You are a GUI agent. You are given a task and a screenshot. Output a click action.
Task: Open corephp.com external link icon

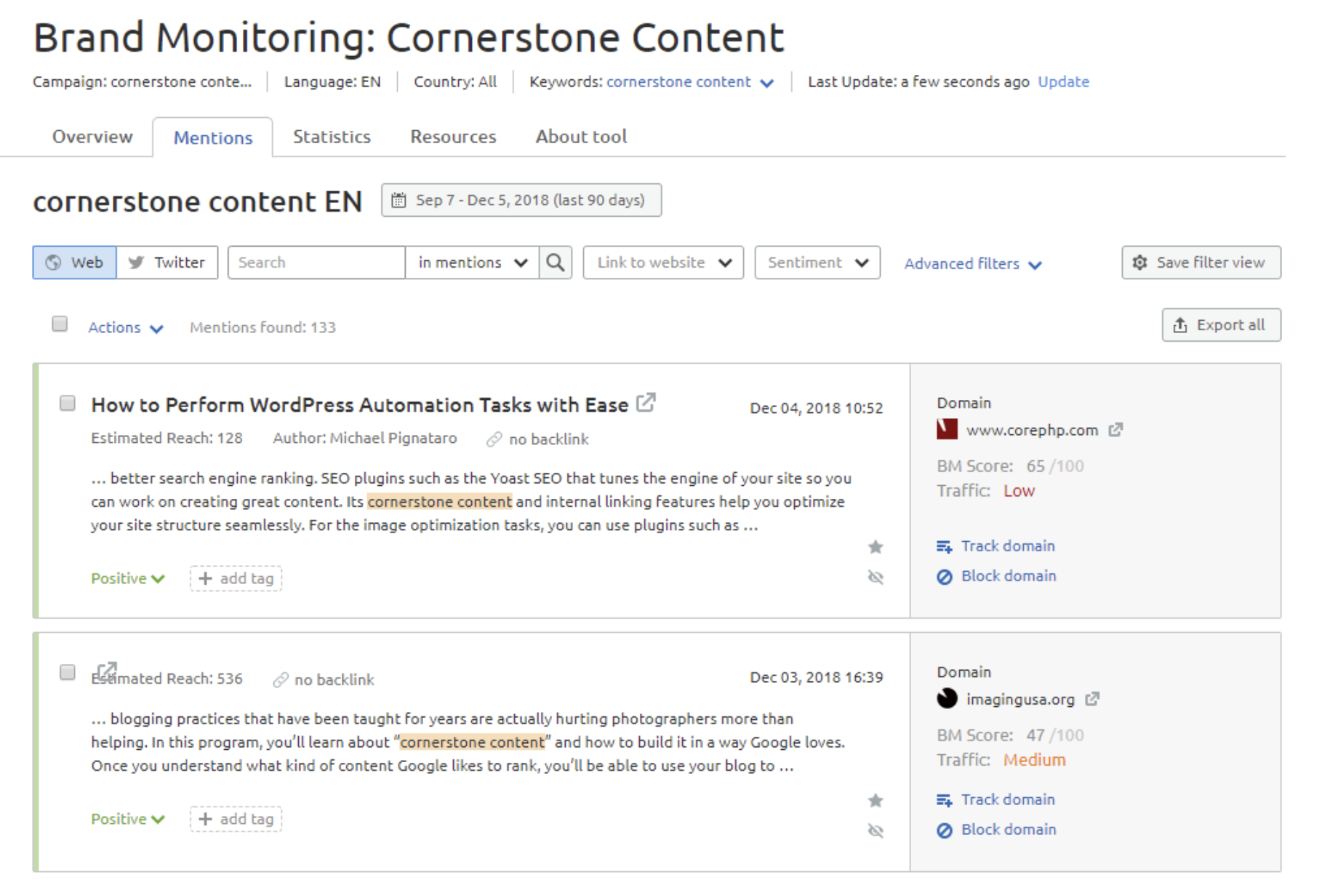(x=1115, y=430)
